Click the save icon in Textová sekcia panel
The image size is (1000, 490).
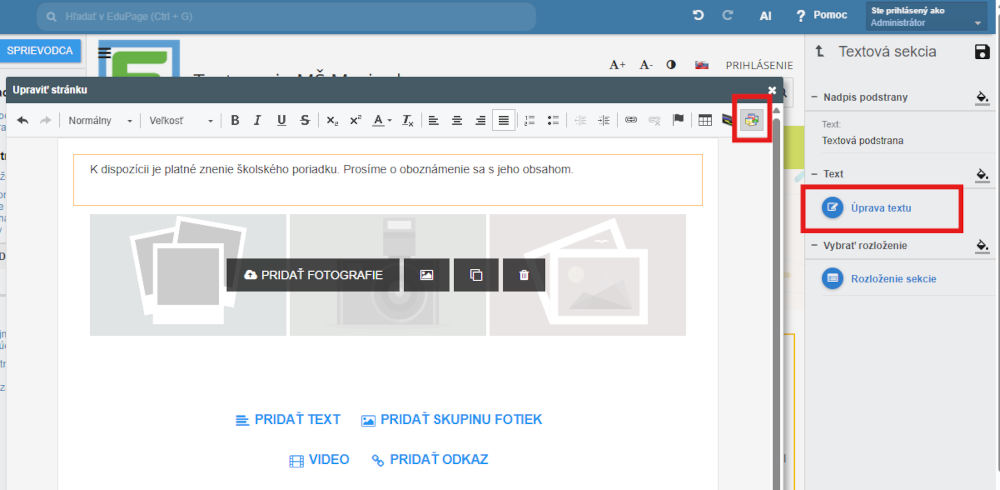point(981,52)
